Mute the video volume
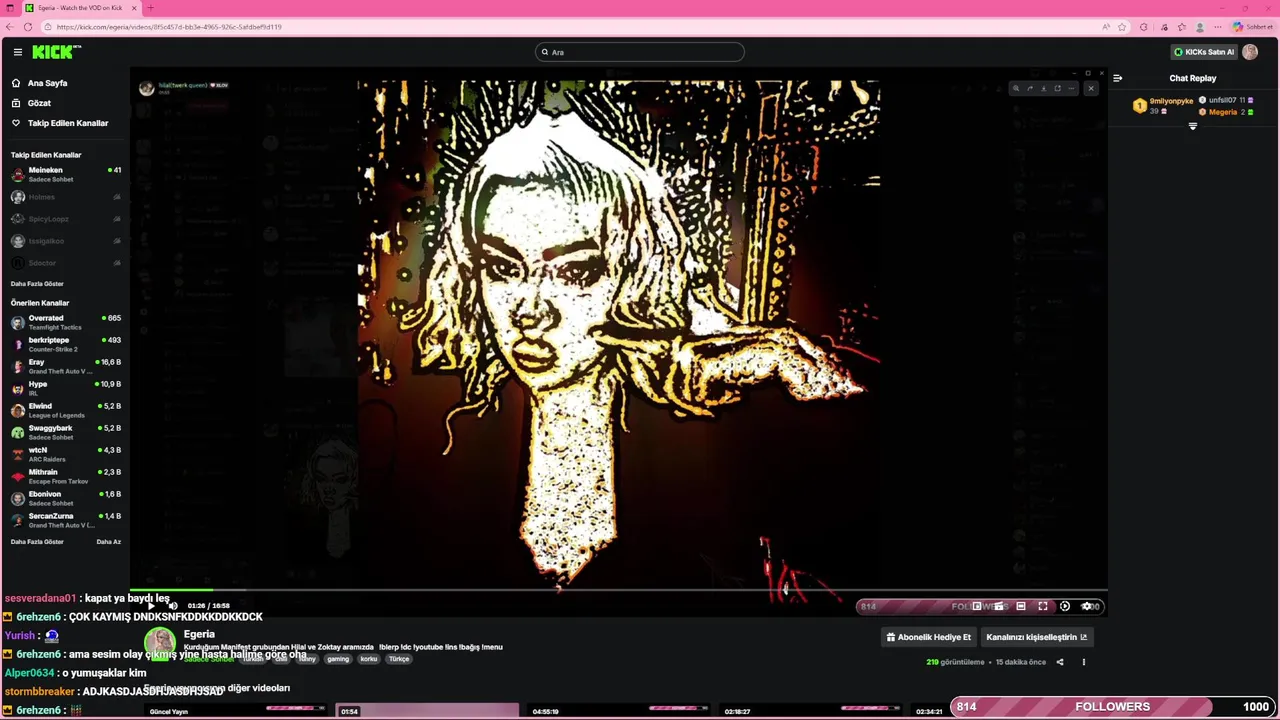 coord(172,606)
